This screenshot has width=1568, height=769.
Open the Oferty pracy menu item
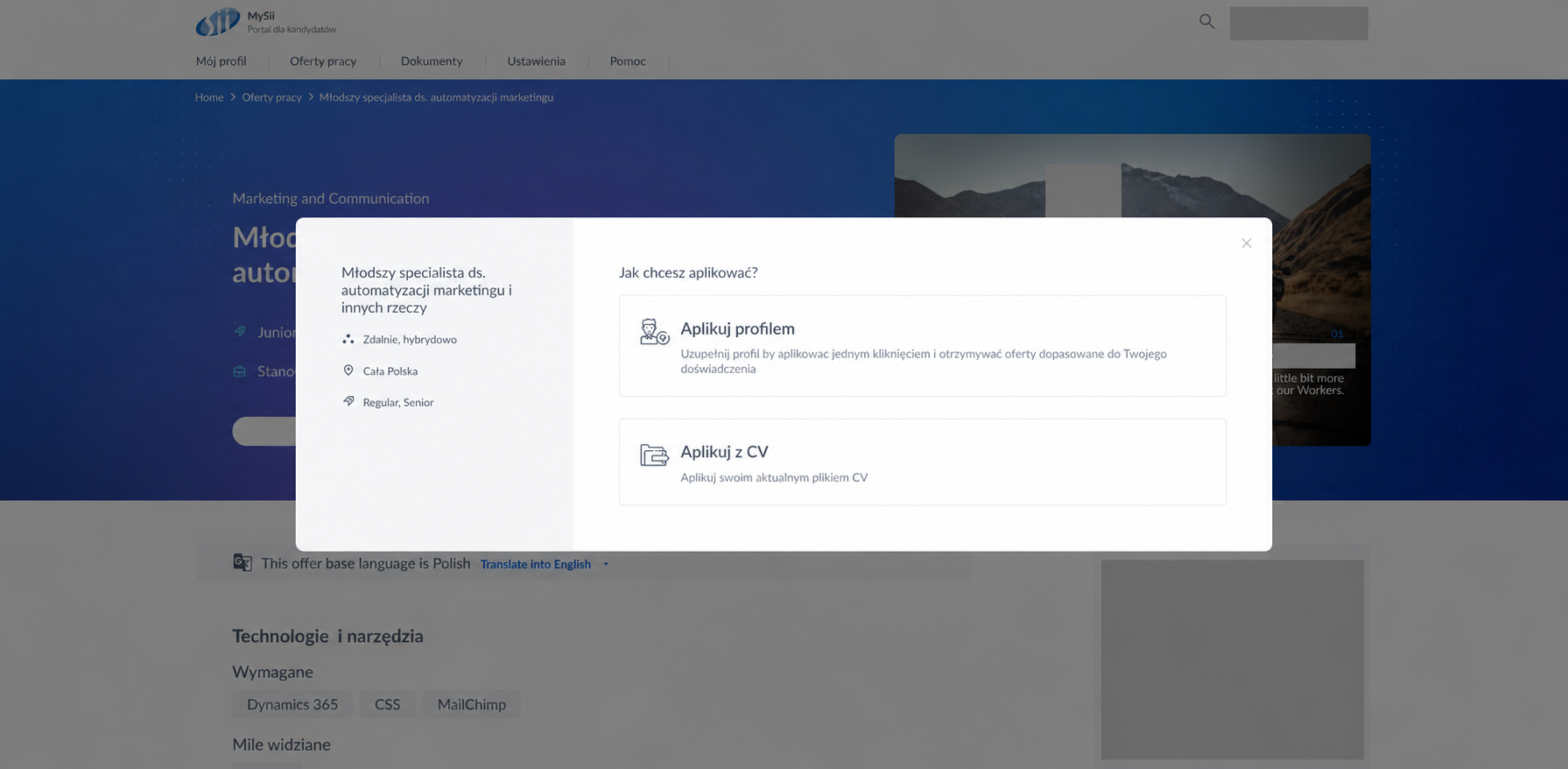(323, 61)
